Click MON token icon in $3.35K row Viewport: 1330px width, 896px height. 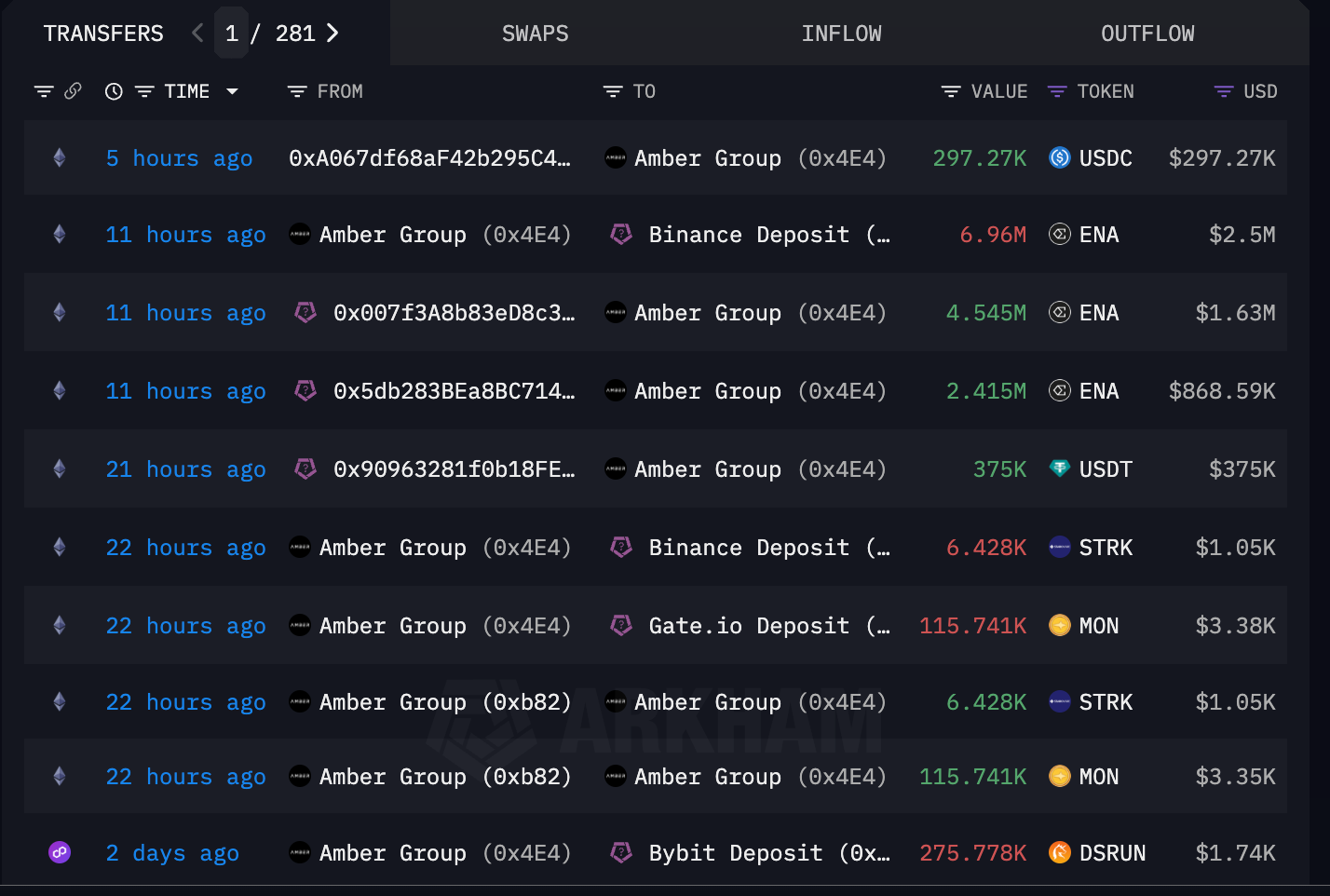coord(1060,777)
